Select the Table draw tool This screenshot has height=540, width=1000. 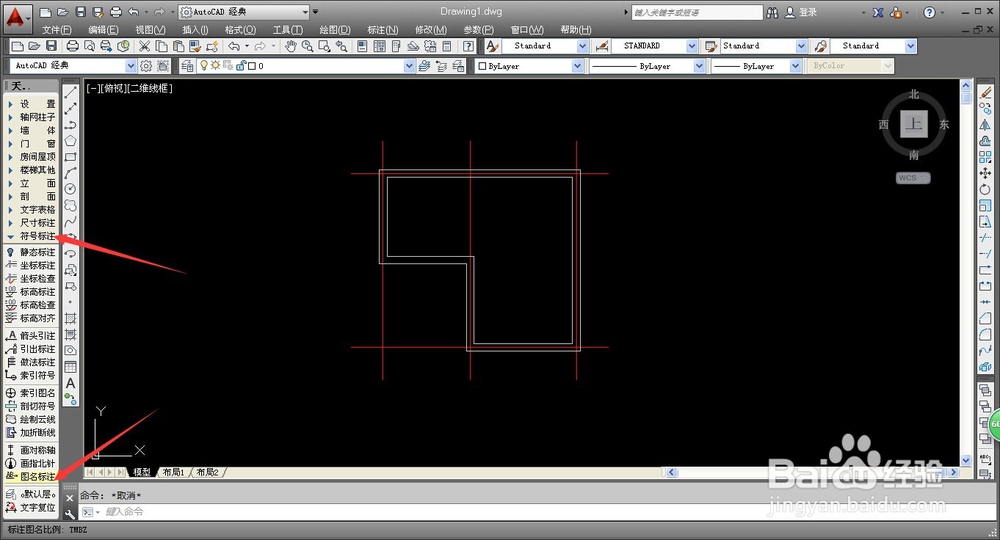point(71,367)
